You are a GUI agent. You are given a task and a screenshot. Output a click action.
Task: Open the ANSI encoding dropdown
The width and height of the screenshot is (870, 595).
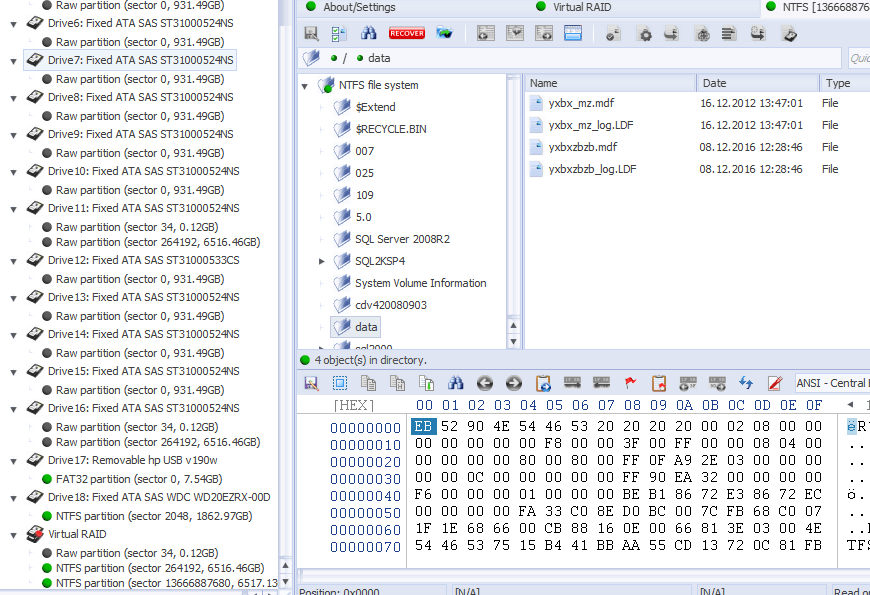pyautogui.click(x=831, y=383)
